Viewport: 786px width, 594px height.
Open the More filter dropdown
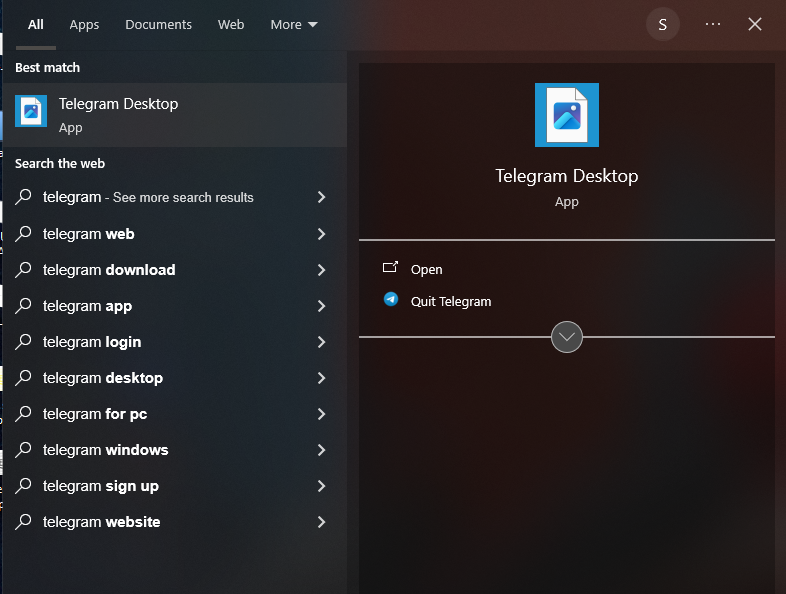tap(294, 25)
